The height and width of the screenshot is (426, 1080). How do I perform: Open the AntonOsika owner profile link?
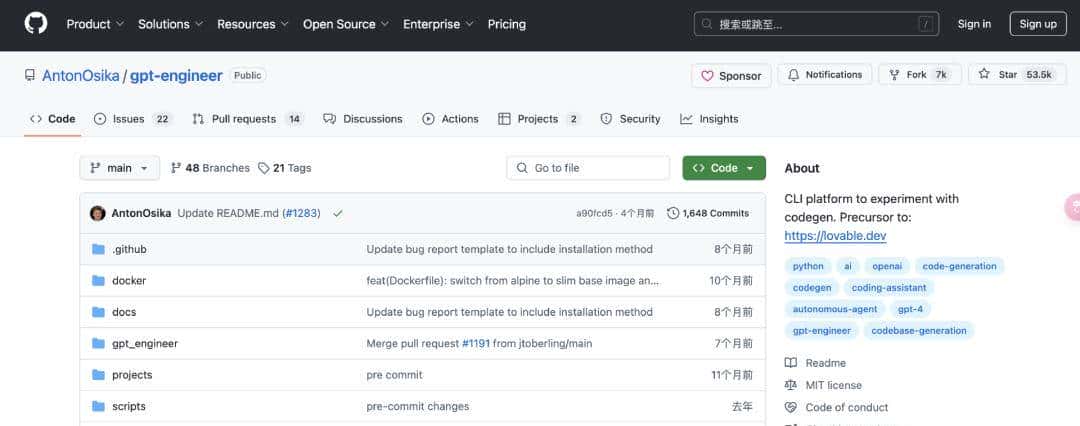[81, 76]
